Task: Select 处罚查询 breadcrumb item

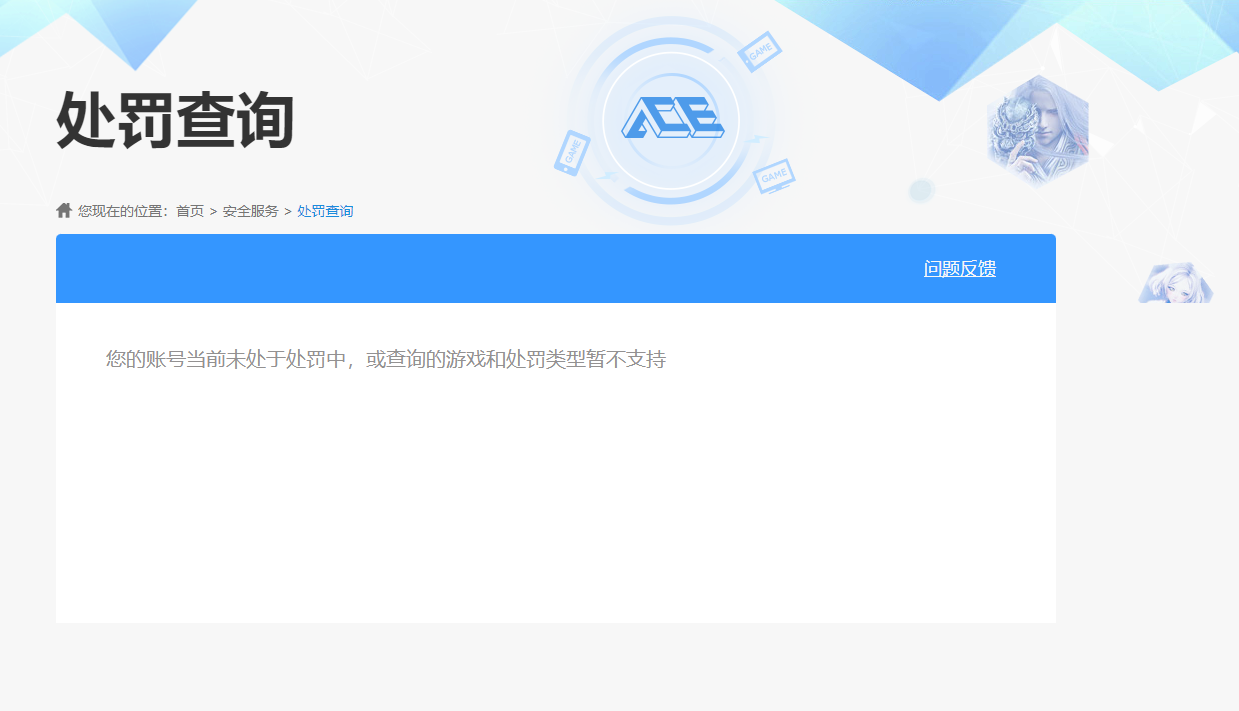Action: tap(325, 211)
